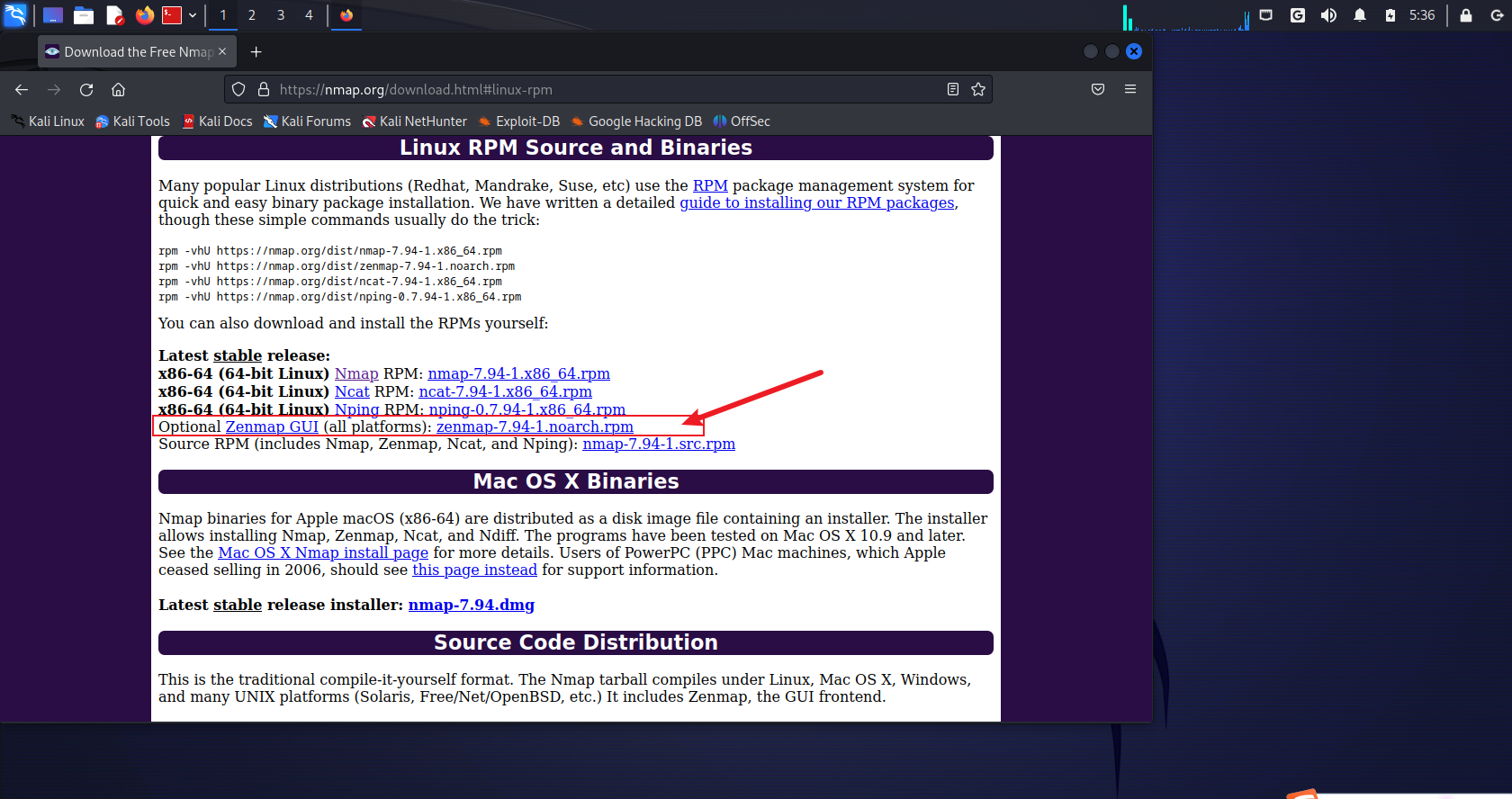Click the underlined 'stable' link under RPM section
Viewport: 1512px width, 799px height.
coord(238,355)
